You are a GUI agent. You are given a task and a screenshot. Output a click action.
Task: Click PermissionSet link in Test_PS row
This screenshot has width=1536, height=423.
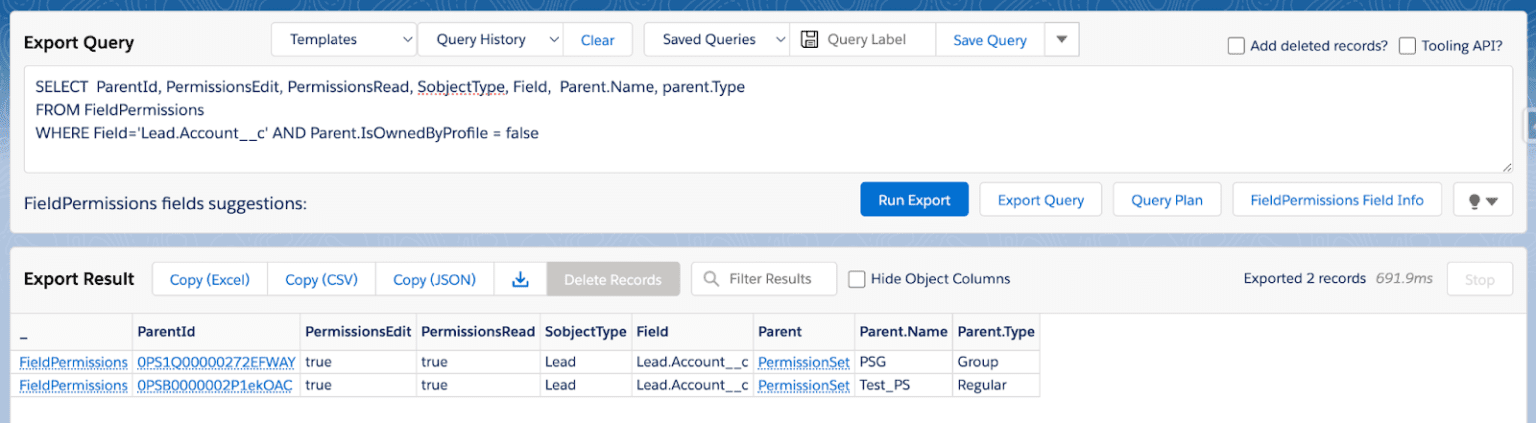[x=803, y=385]
